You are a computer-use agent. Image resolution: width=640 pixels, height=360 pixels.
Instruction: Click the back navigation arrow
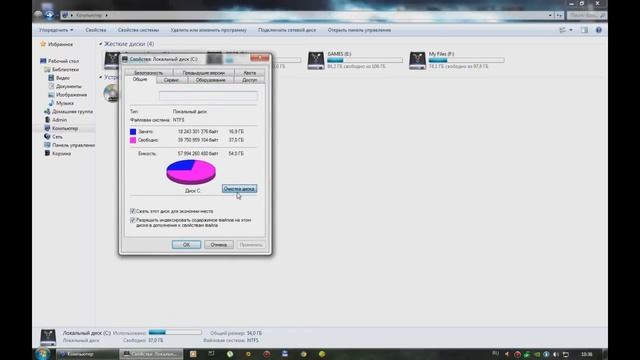tap(39, 15)
